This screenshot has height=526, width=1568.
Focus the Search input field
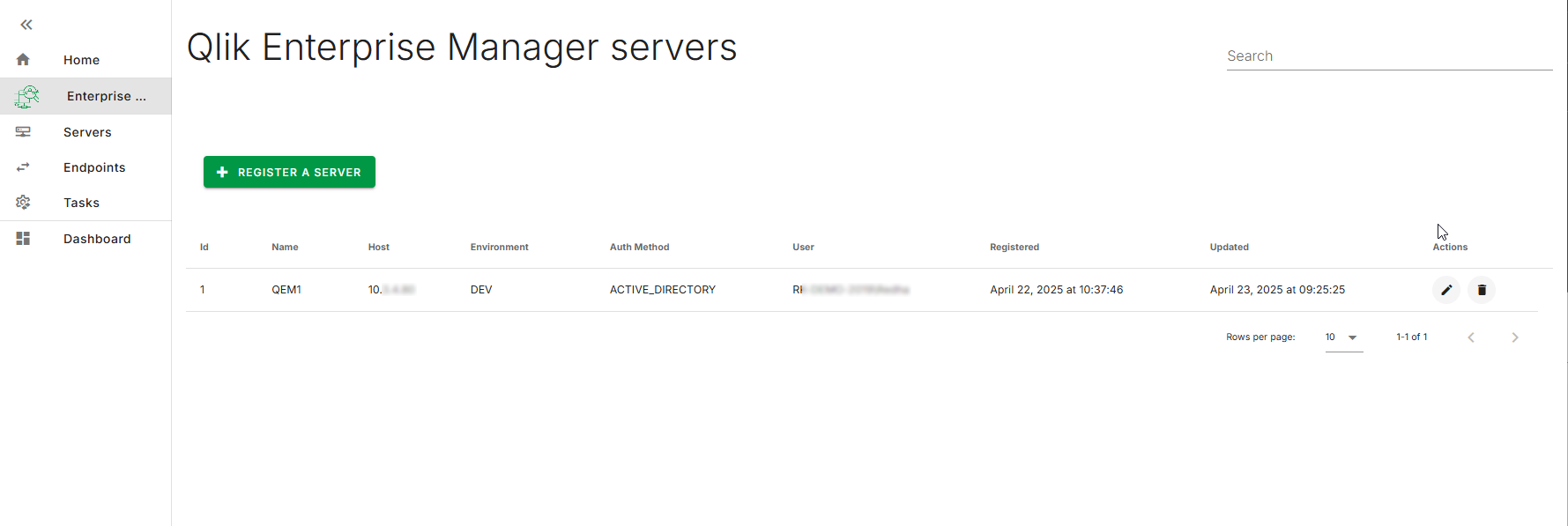[x=1389, y=56]
